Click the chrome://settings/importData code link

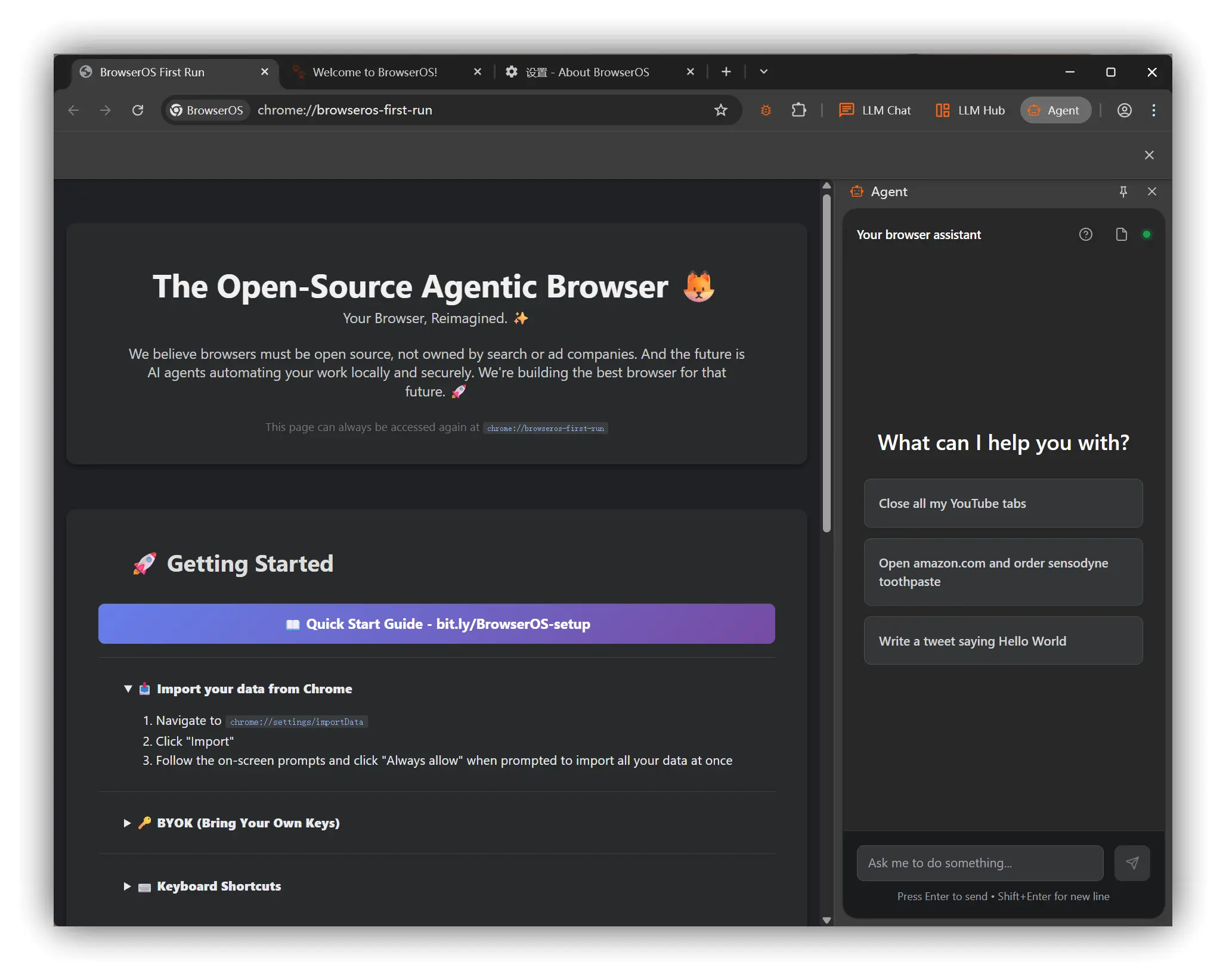coord(296,721)
